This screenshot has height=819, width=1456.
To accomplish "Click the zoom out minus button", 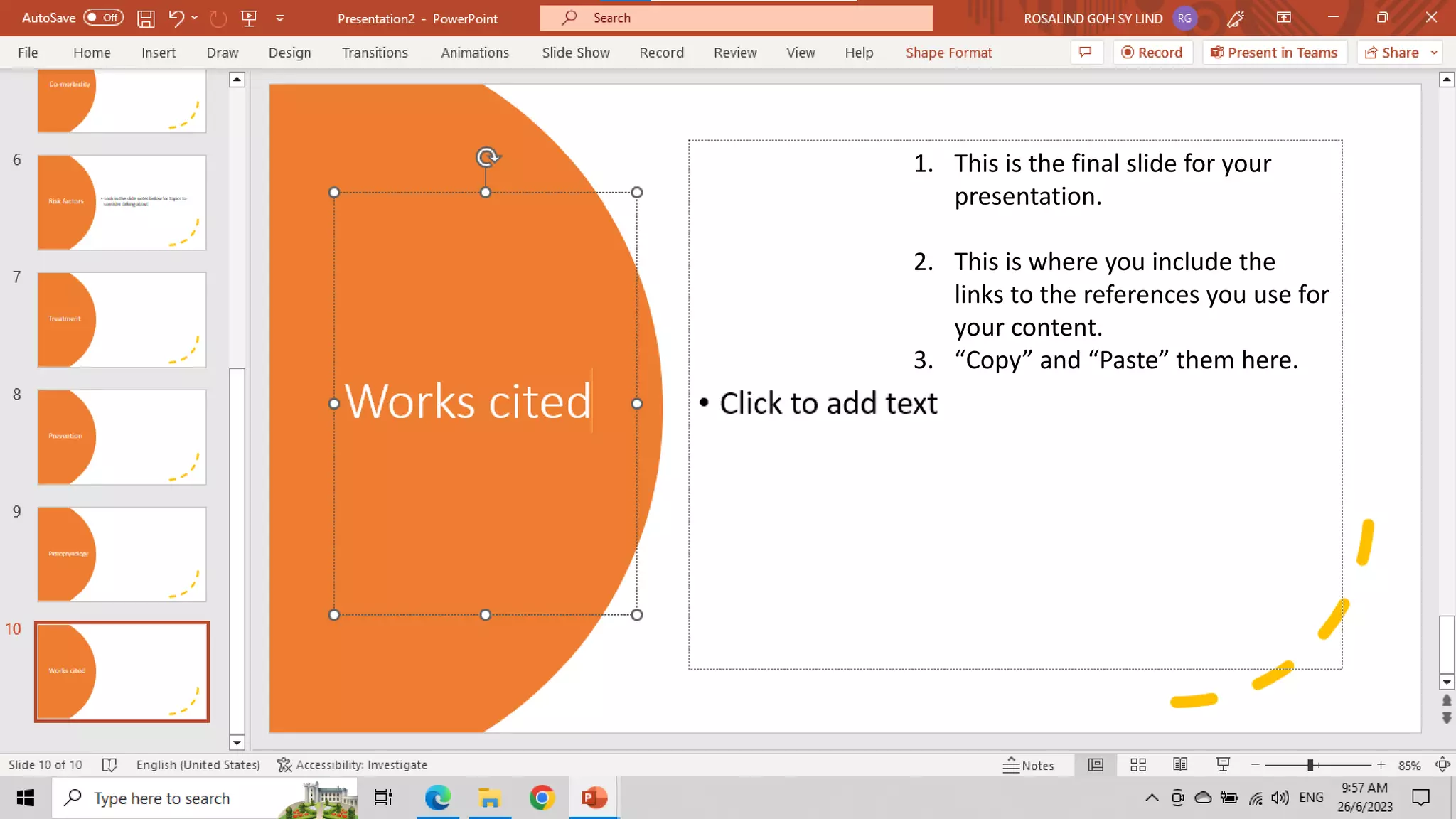I will [1256, 765].
